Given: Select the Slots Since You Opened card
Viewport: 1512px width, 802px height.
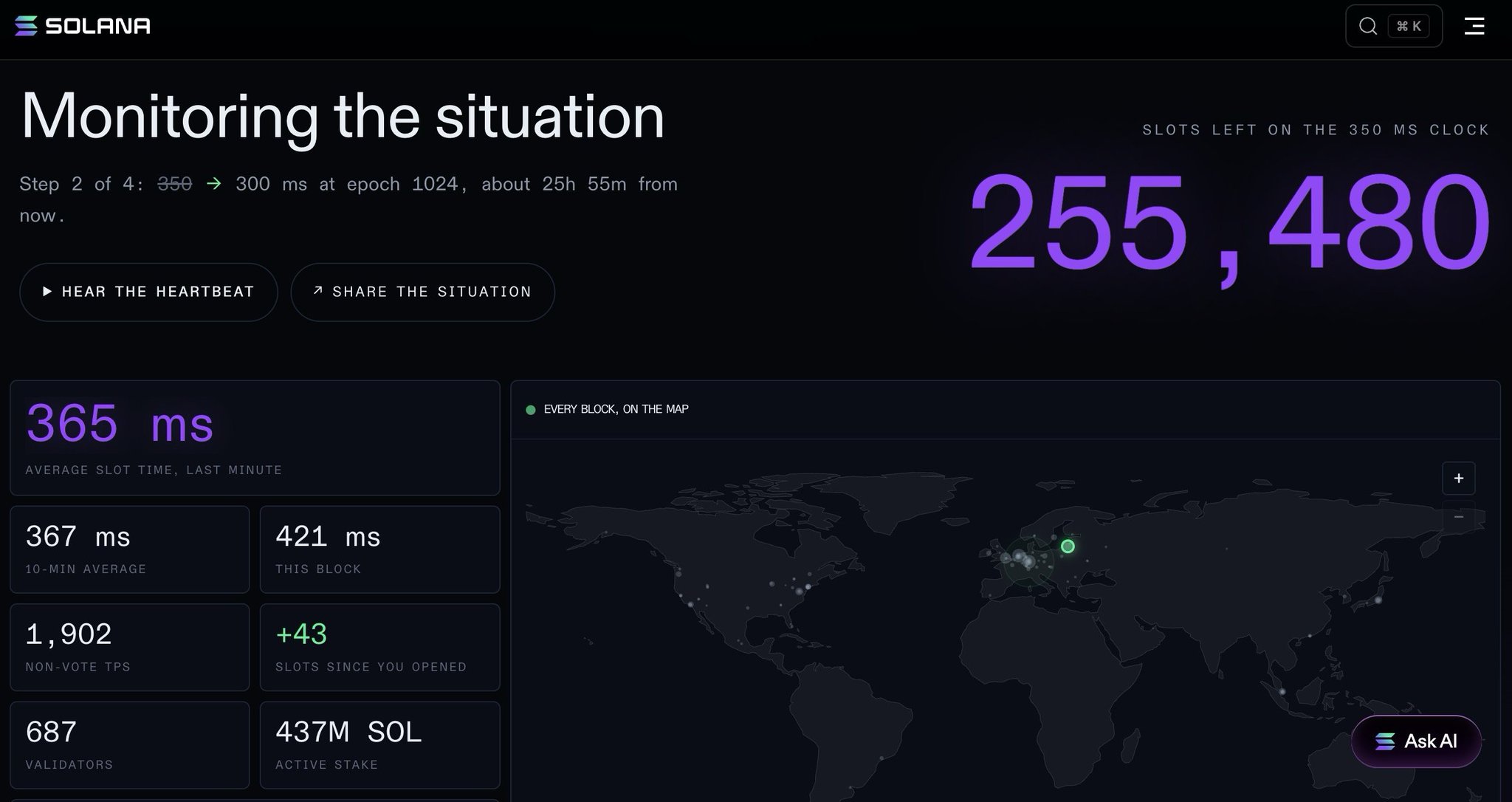Looking at the screenshot, I should tap(379, 648).
